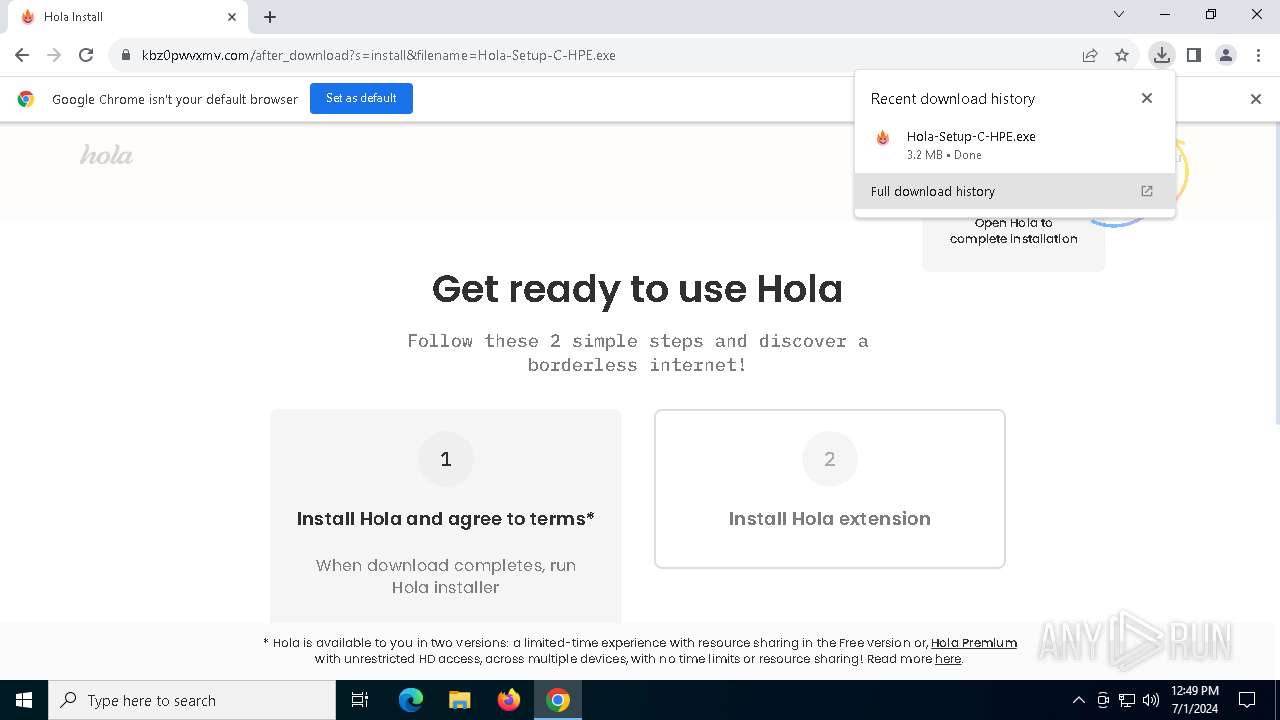Image resolution: width=1280 pixels, height=720 pixels.
Task: Bookmark this tab with the star icon
Action: tap(1122, 55)
